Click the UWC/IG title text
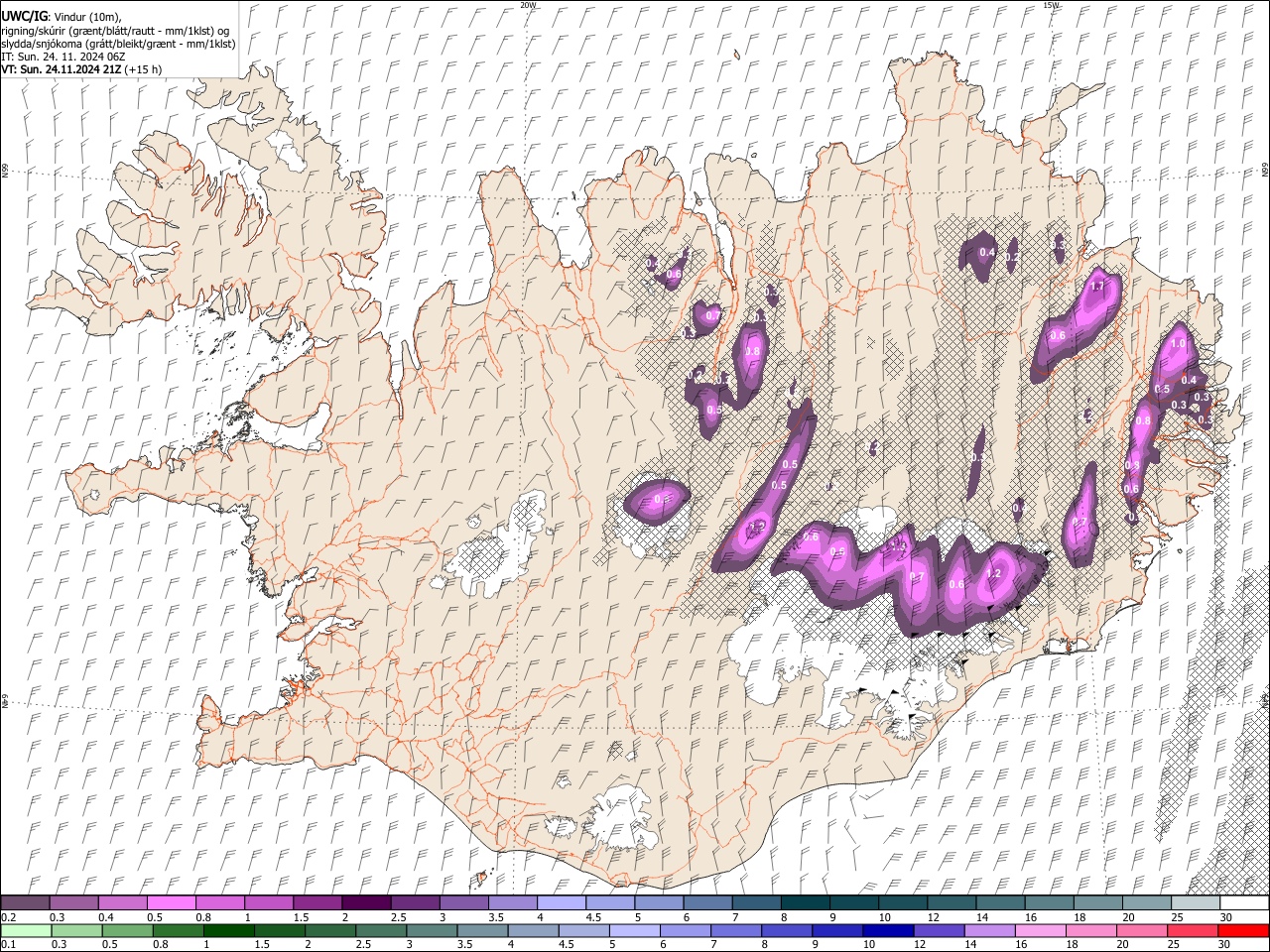1270x952 pixels. coord(23,16)
